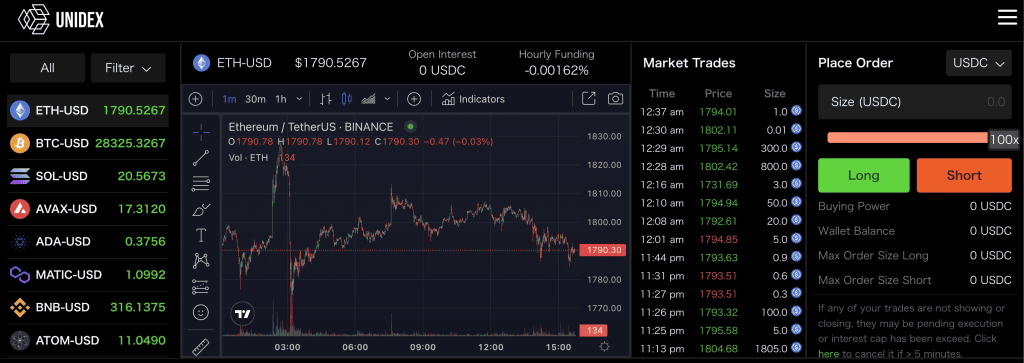1024x363 pixels.
Task: Select the crosshair cursor tool
Action: click(201, 132)
